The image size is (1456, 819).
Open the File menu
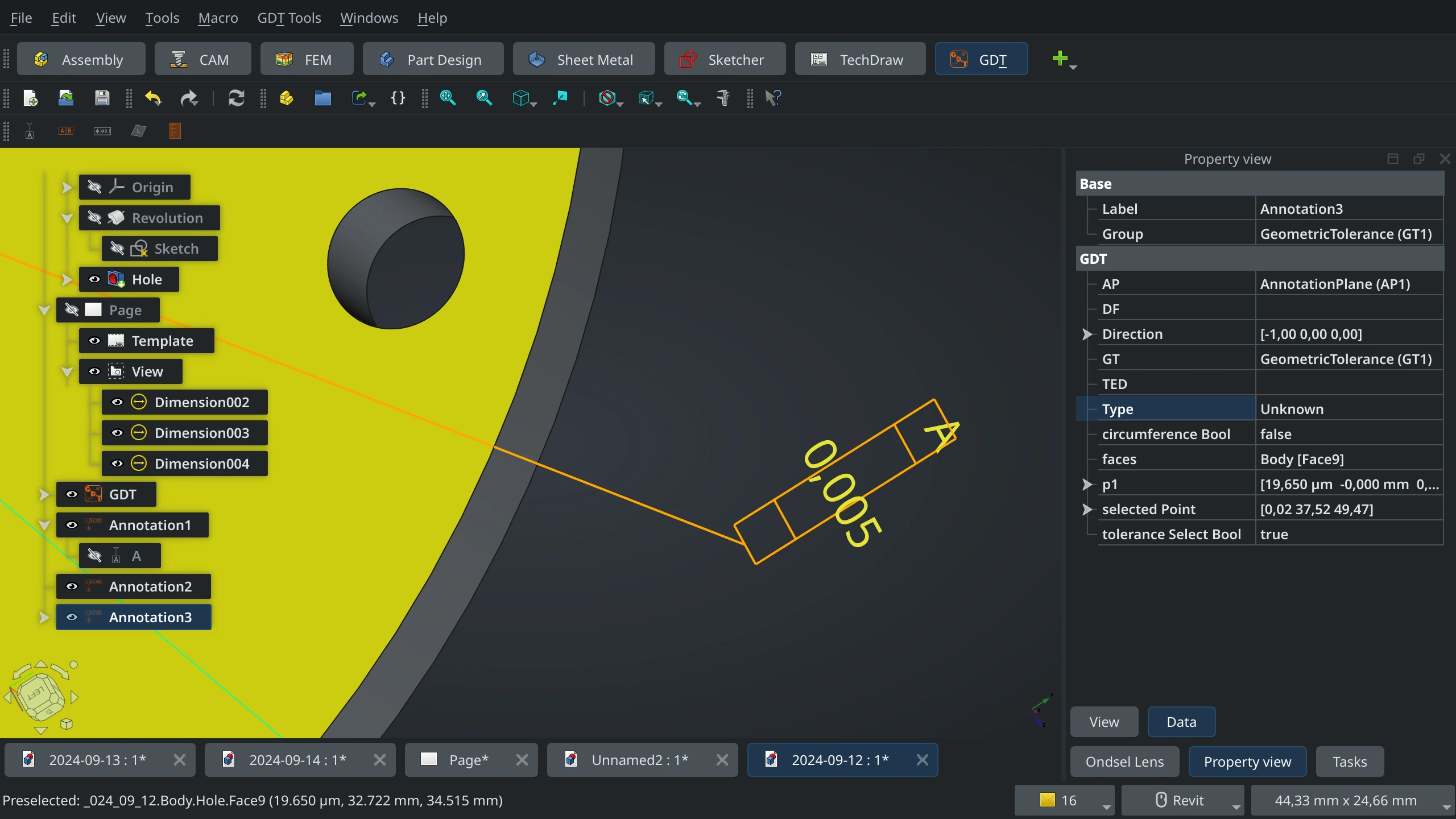pos(21,18)
